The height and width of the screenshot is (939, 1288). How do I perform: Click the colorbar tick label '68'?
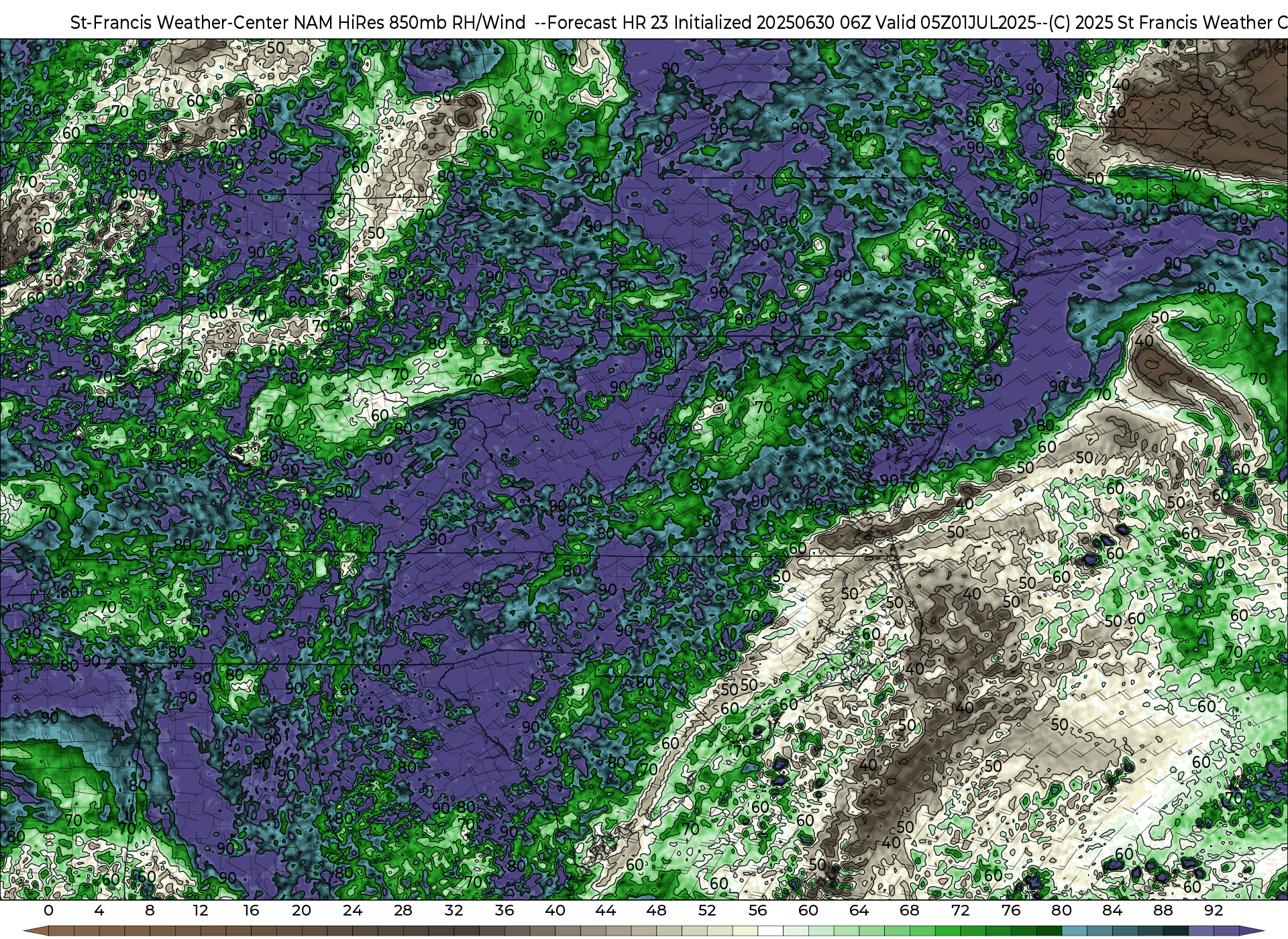[910, 911]
